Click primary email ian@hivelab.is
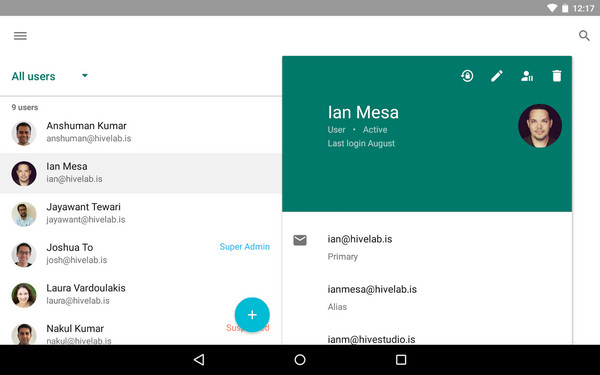 tap(360, 239)
